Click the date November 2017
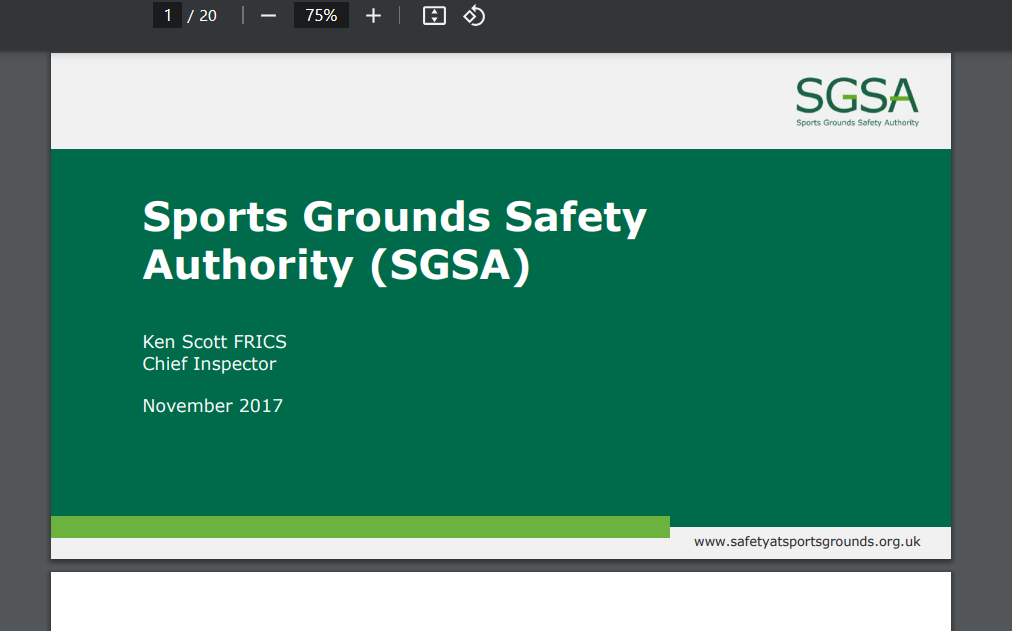 pos(212,406)
